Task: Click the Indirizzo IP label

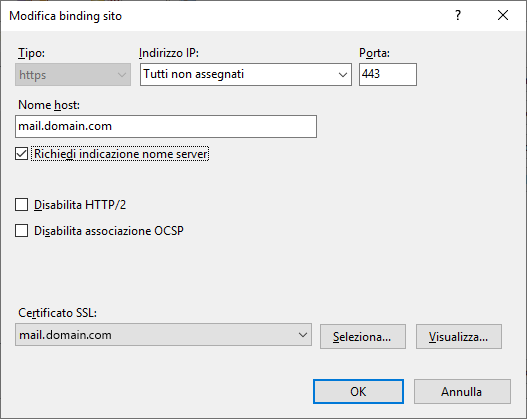Action: pyautogui.click(x=169, y=53)
